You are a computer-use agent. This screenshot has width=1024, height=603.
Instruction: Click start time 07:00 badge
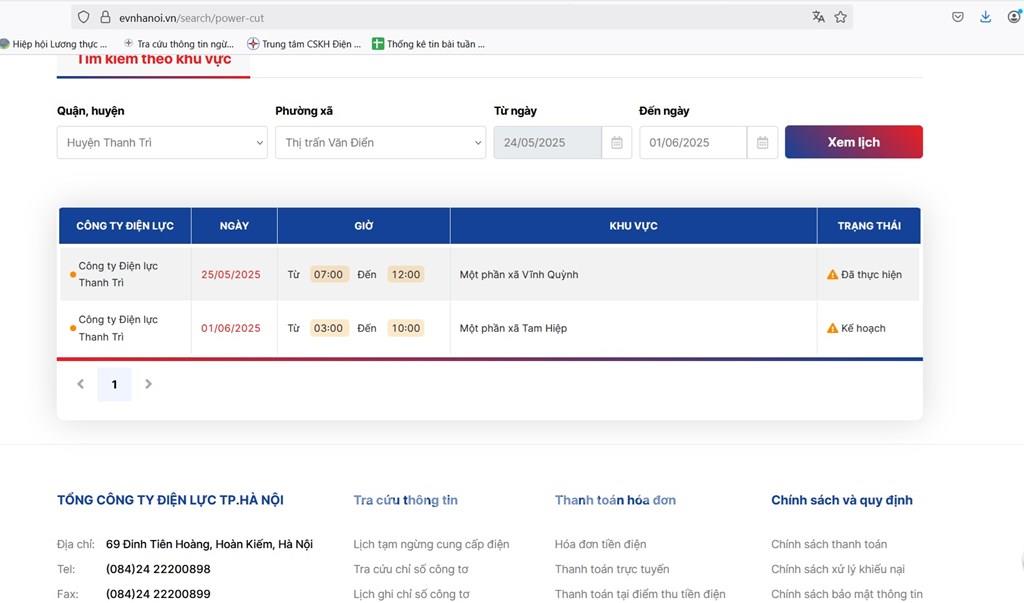point(328,274)
